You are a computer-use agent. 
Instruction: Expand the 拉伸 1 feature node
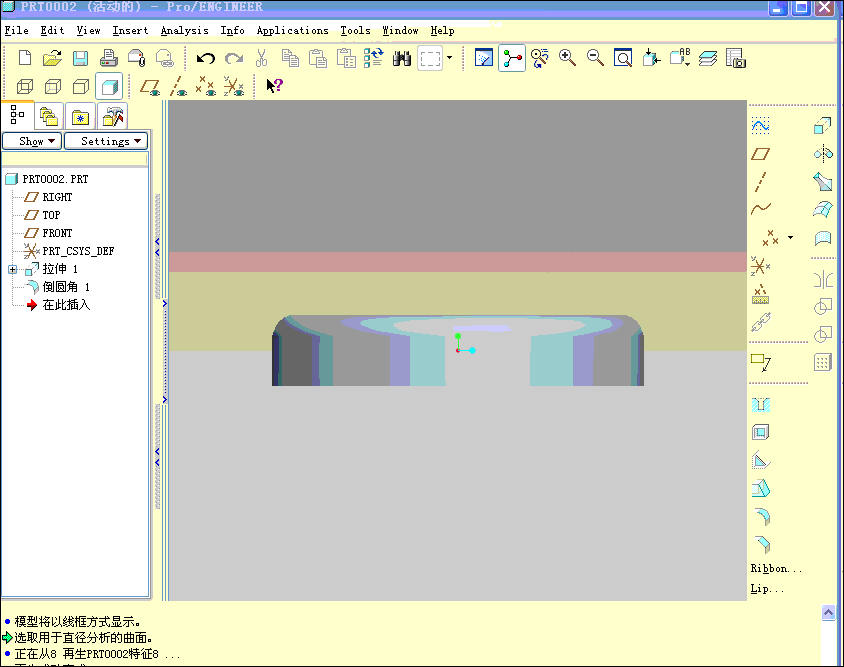pyautogui.click(x=12, y=269)
